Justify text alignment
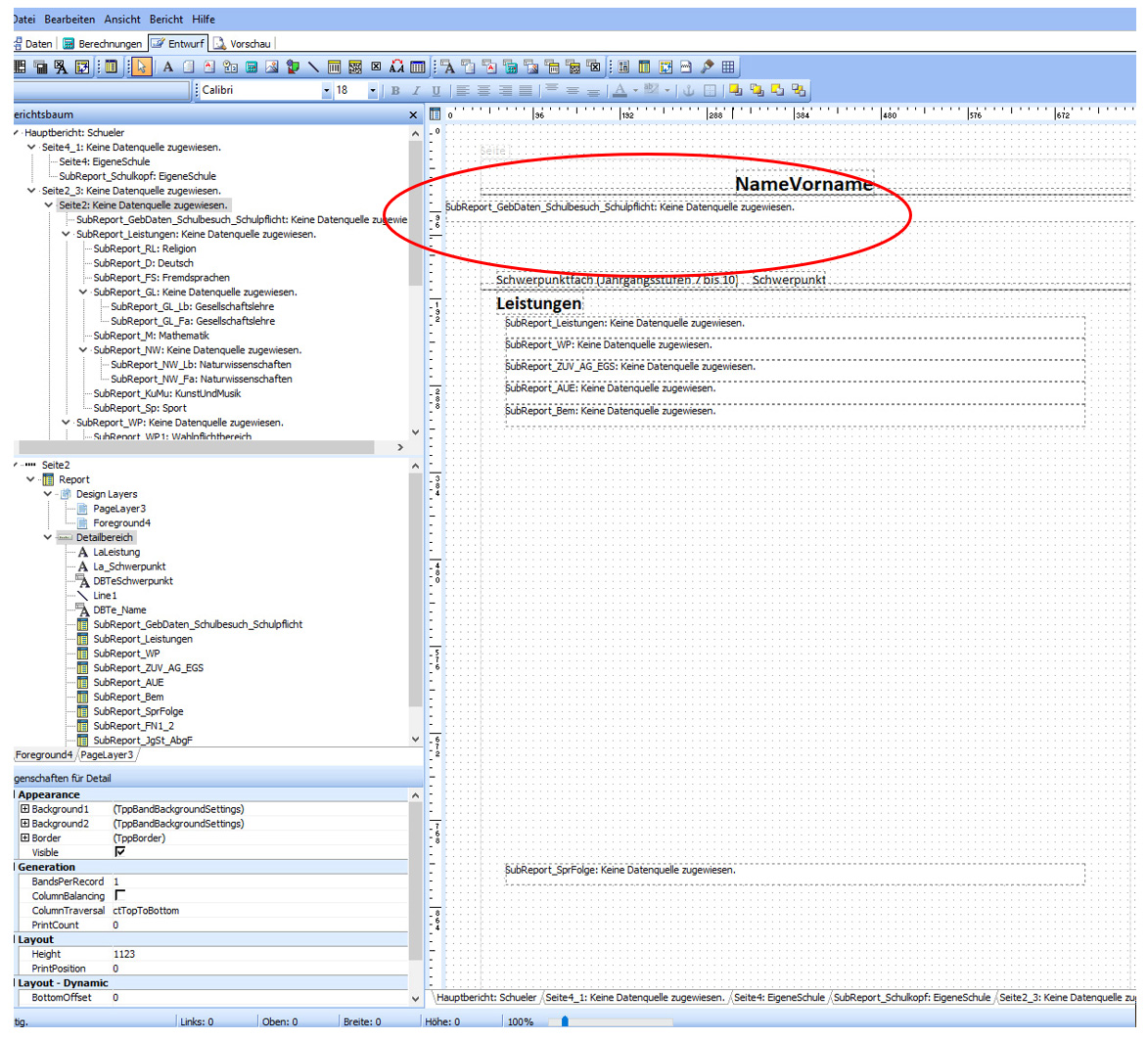This screenshot has width=1148, height=1039. point(526,91)
